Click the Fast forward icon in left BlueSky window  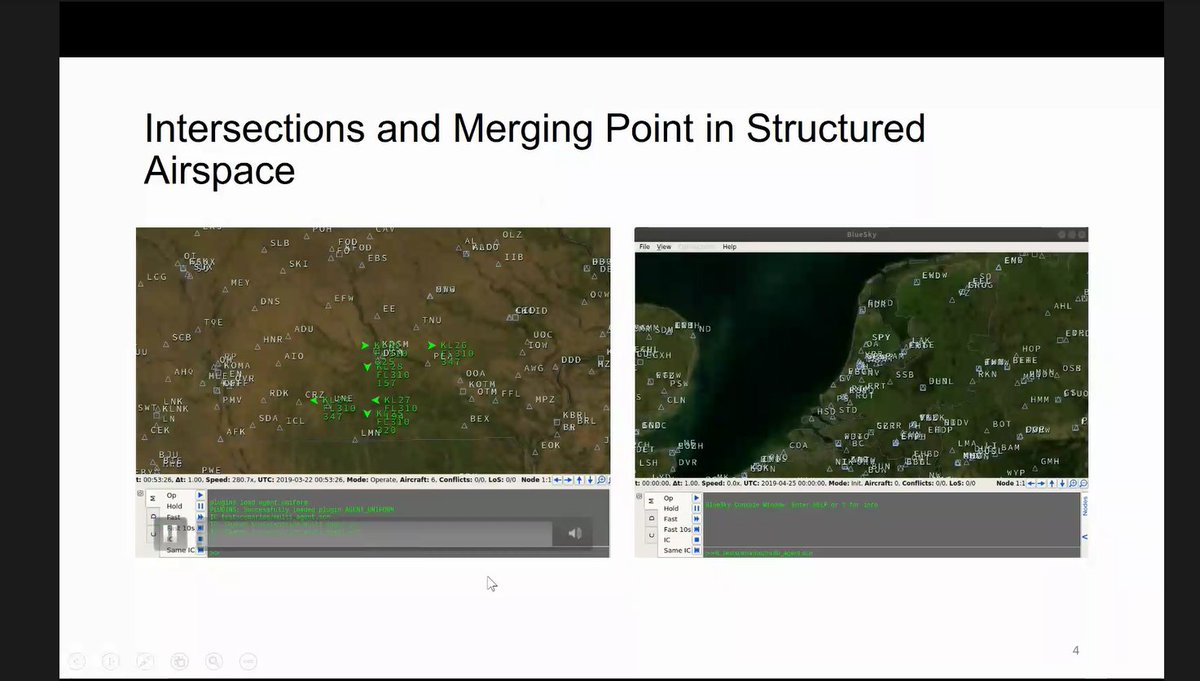(x=200, y=517)
